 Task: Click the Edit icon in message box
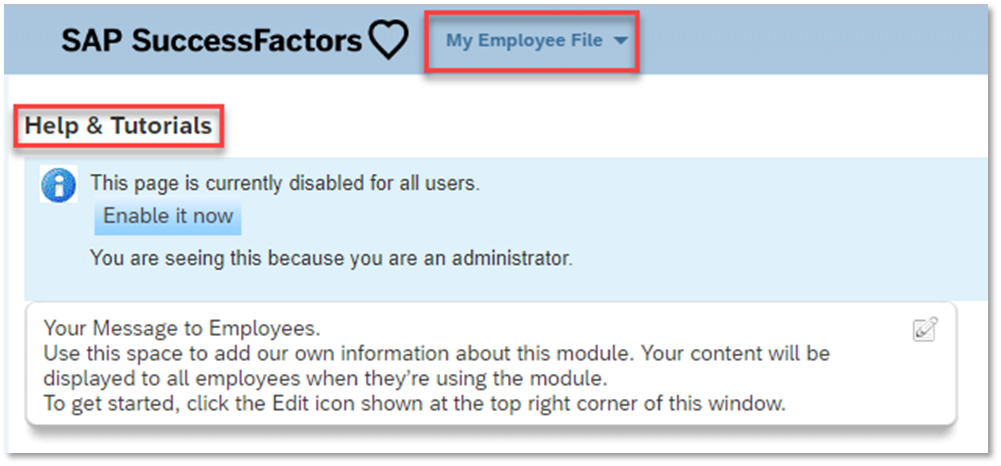click(925, 329)
